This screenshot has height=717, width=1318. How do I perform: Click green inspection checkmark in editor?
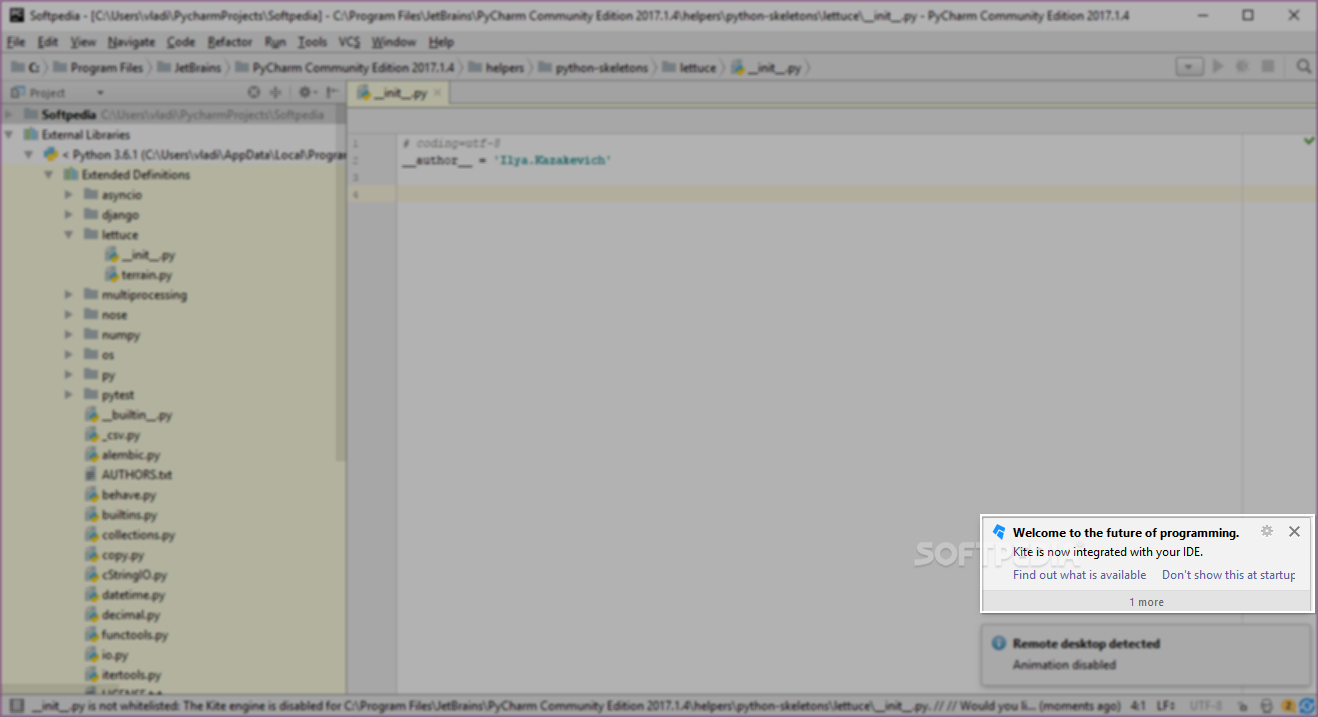click(1309, 141)
